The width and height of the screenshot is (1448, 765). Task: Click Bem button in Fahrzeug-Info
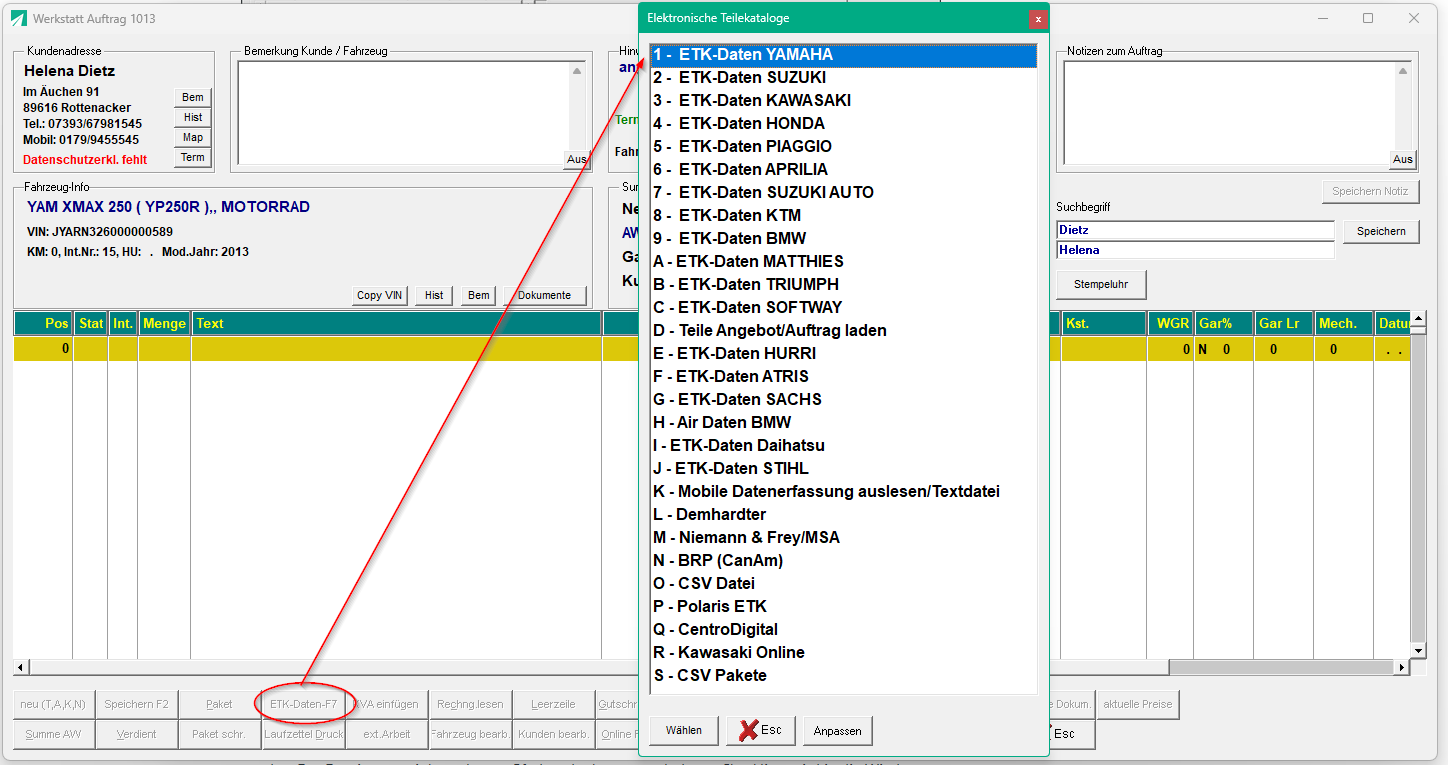click(x=479, y=295)
